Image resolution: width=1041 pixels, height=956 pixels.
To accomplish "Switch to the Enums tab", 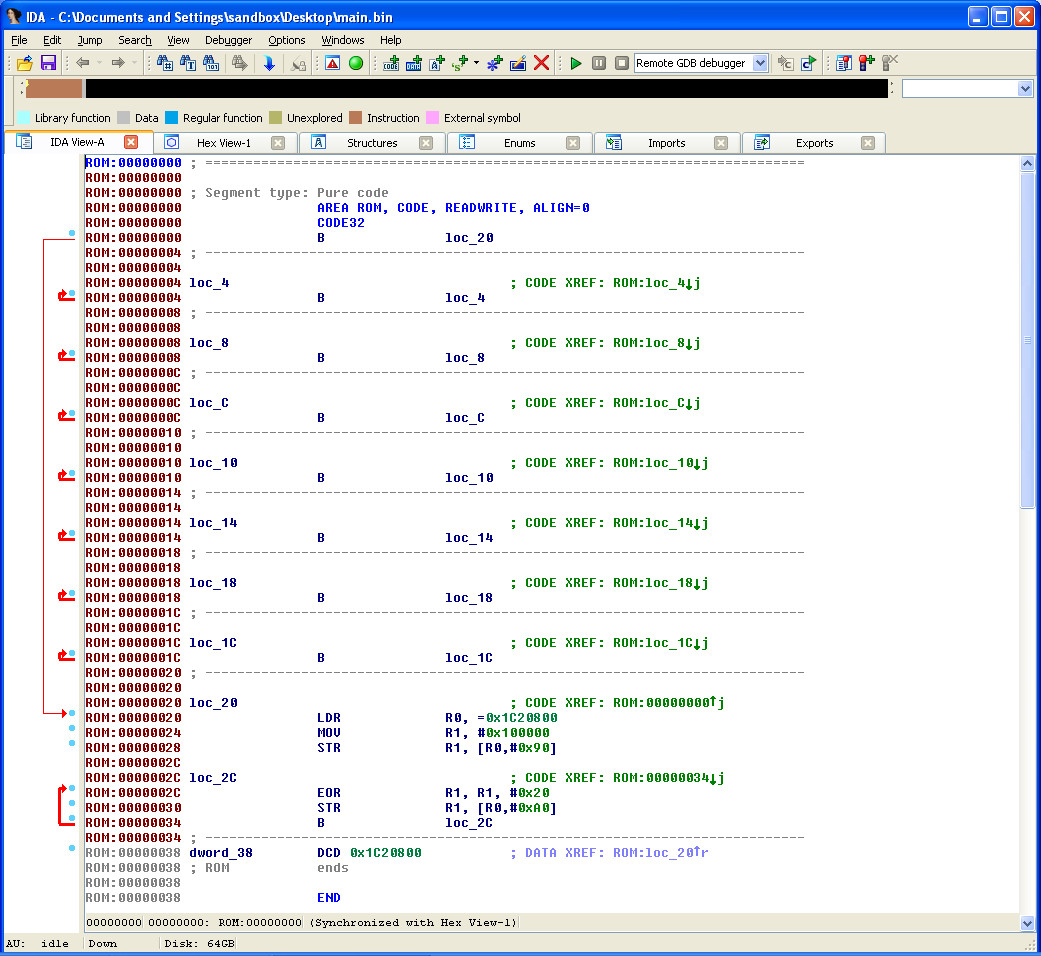I will [519, 143].
